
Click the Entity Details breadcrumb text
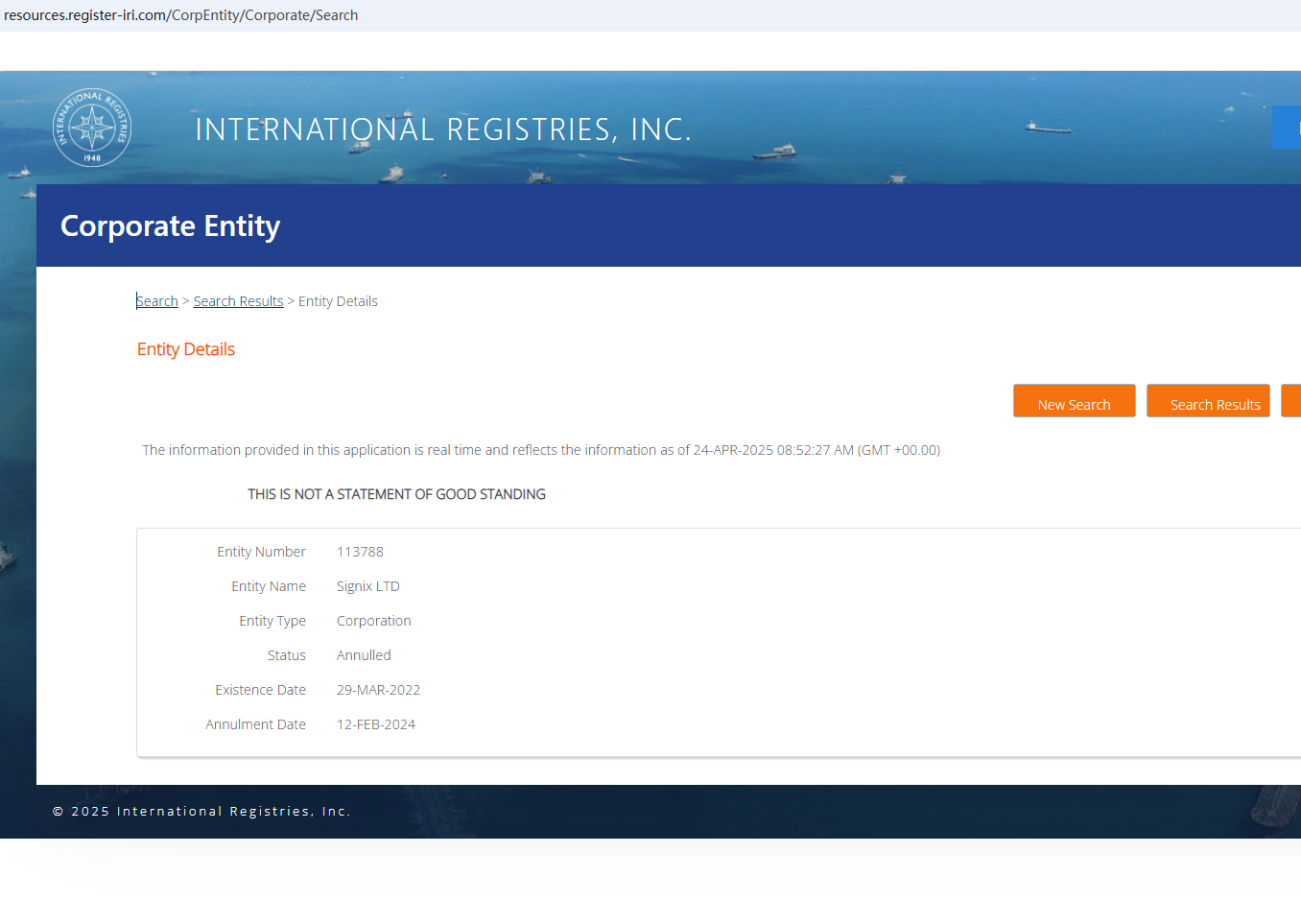338,301
